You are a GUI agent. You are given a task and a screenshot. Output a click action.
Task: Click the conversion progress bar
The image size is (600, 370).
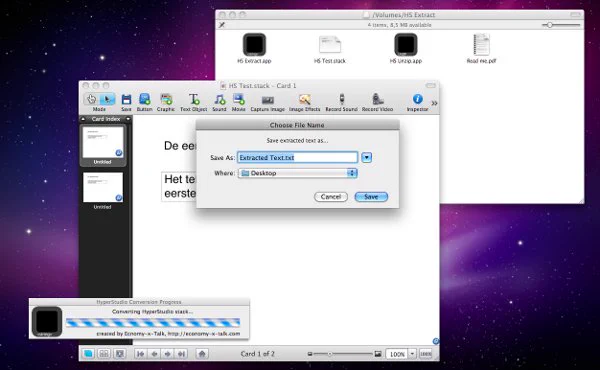153,323
